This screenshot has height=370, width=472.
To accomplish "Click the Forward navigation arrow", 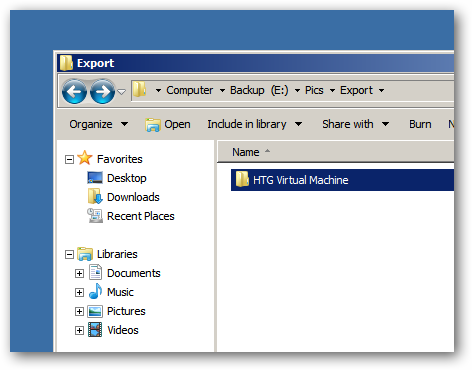I will [x=102, y=91].
